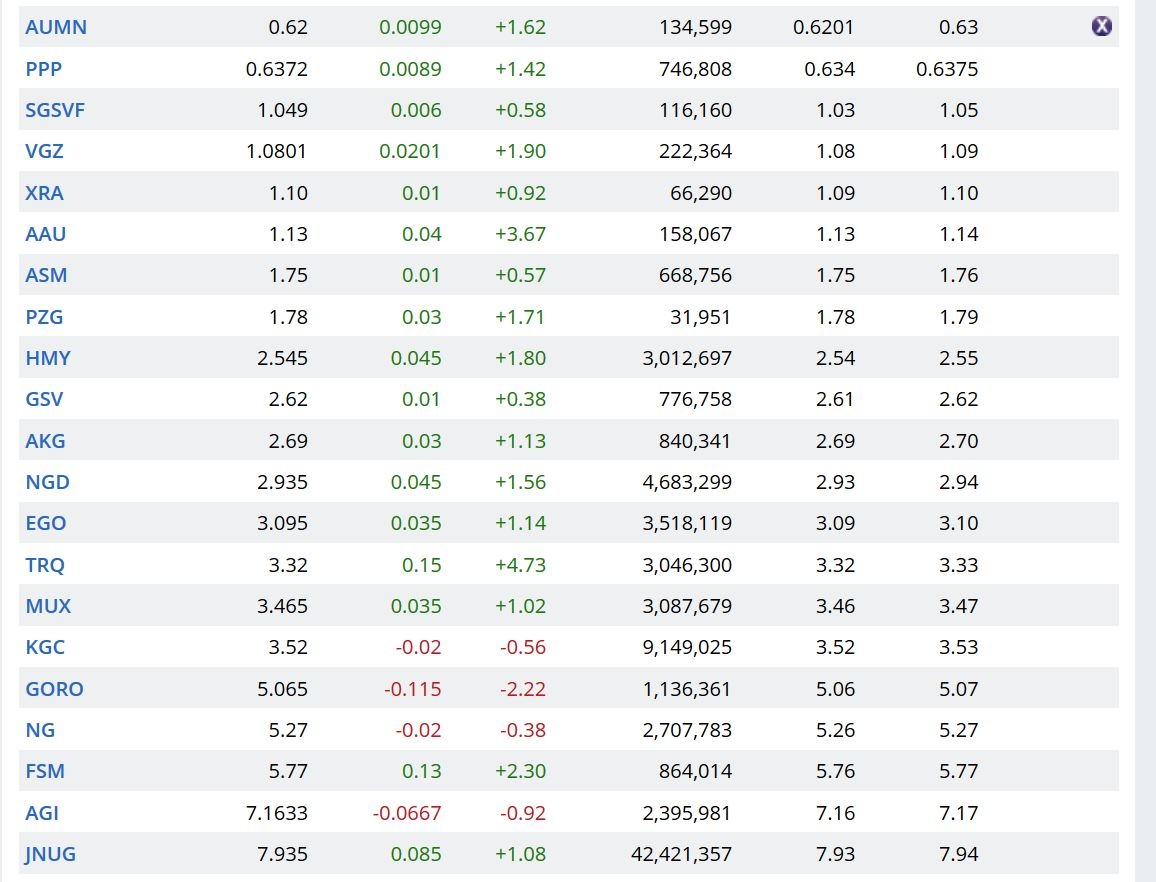Click the VGZ stock symbol

tap(44, 152)
